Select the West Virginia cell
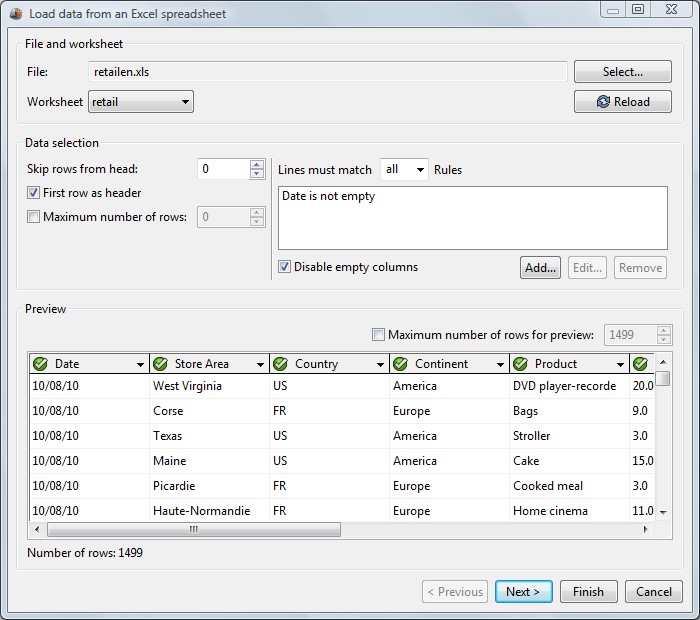 (x=209, y=386)
